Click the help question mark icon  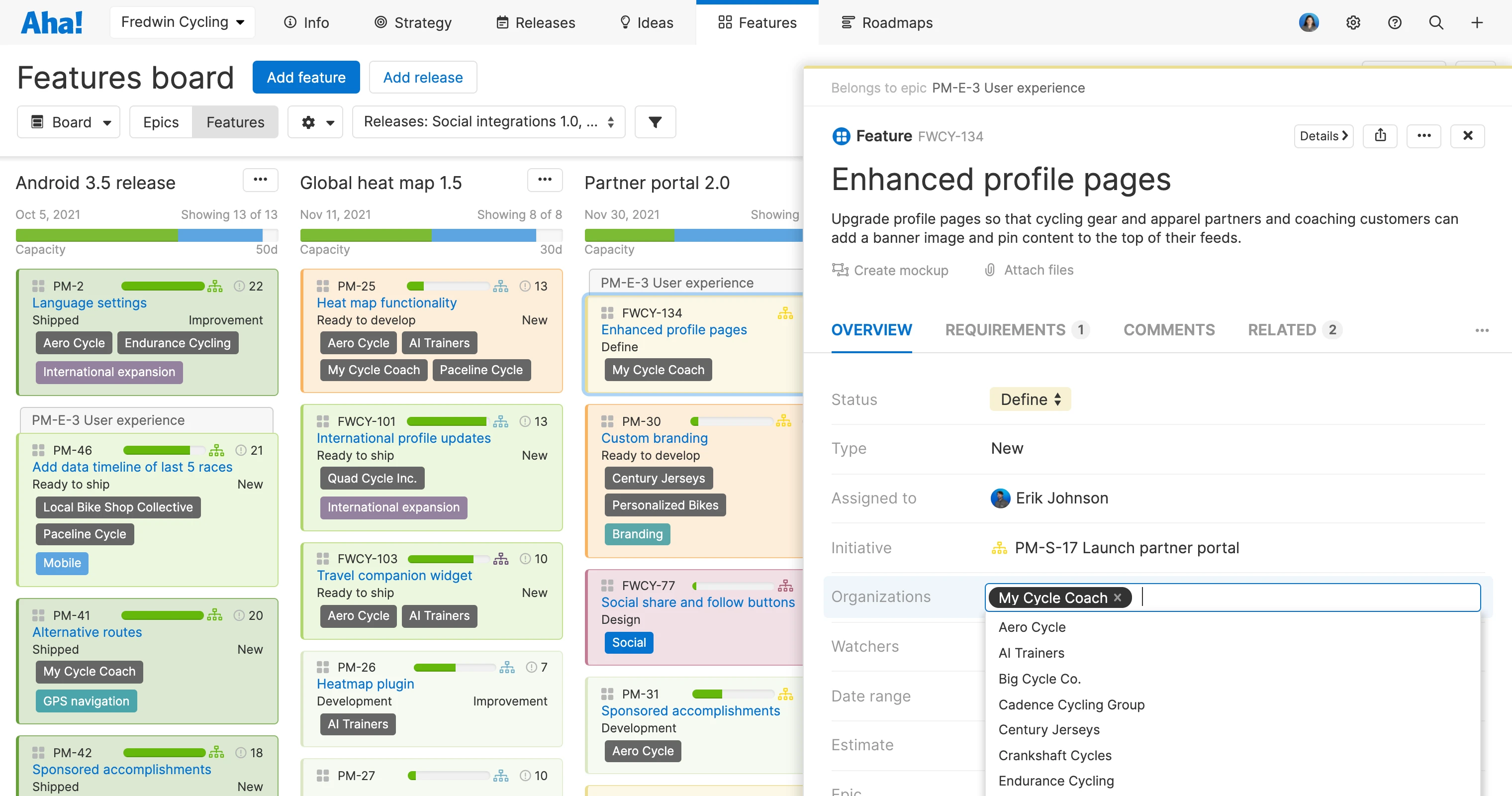point(1395,23)
